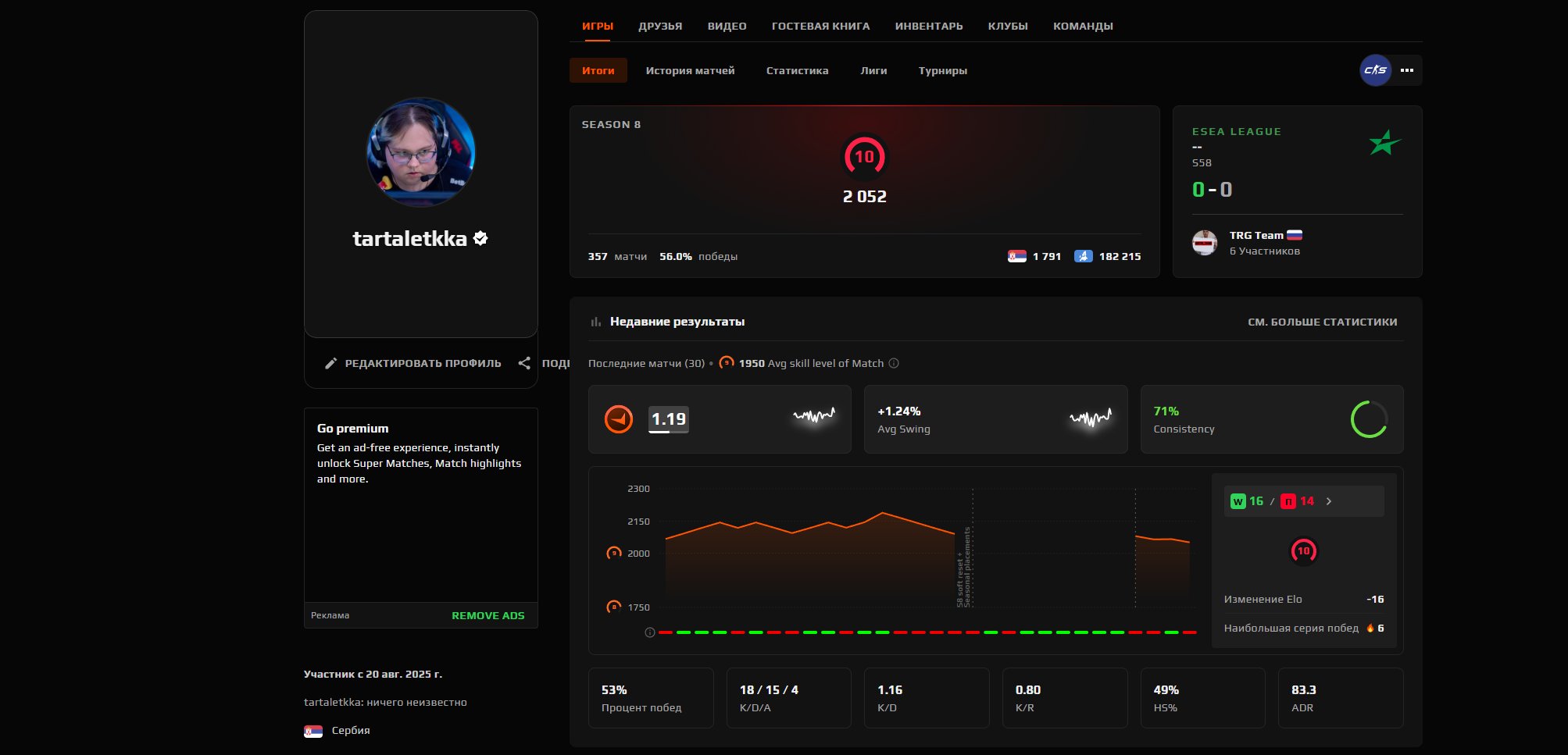Expand the 16 / 14 results chevron
The height and width of the screenshot is (755, 1568).
[1329, 501]
